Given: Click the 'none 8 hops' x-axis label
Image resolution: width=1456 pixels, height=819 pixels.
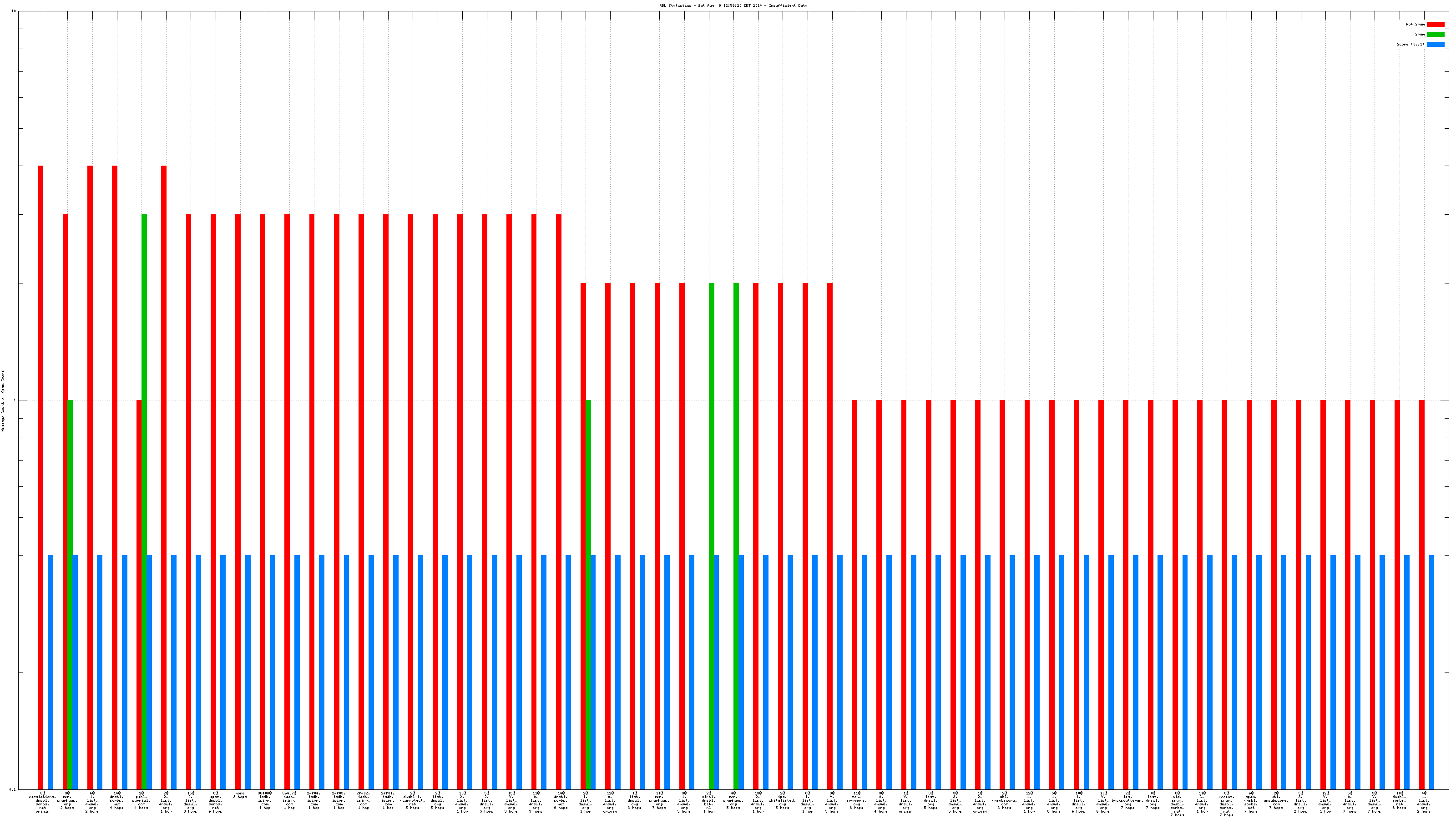Looking at the screenshot, I should tap(240, 795).
